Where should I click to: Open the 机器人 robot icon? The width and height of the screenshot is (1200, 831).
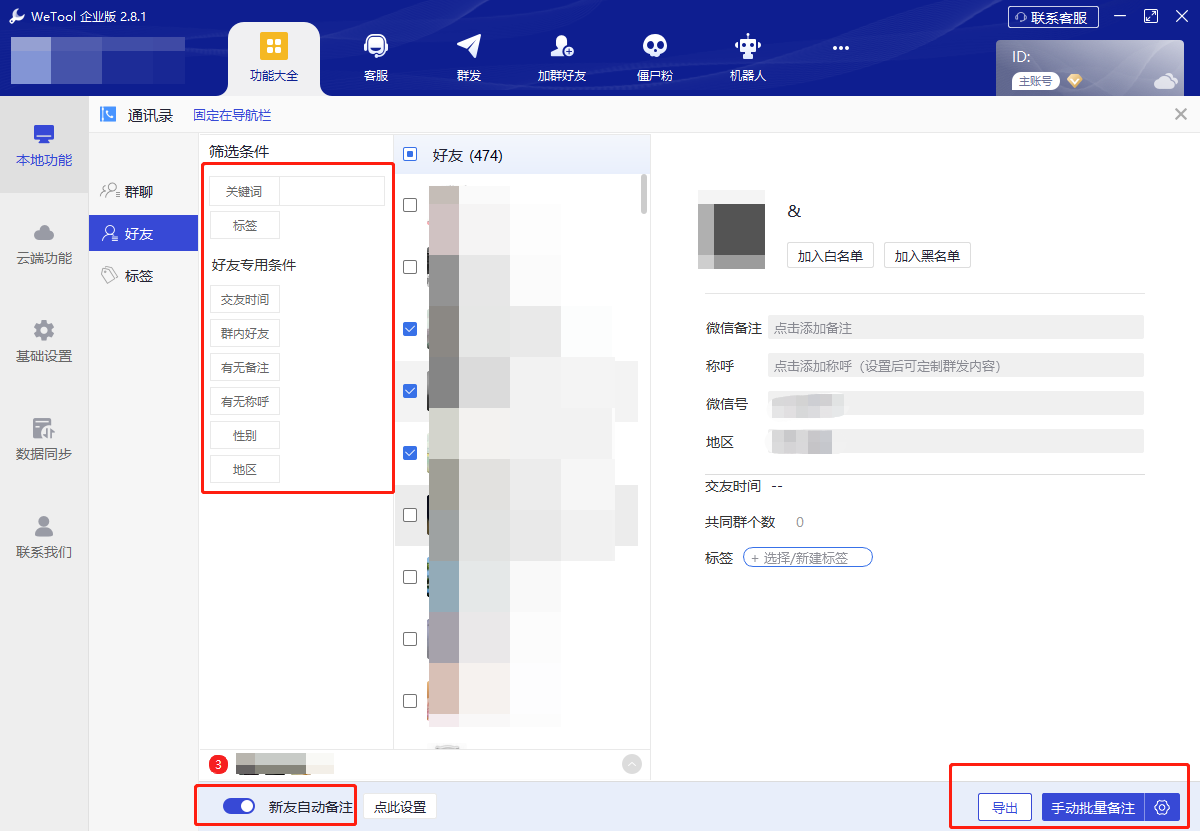(748, 46)
